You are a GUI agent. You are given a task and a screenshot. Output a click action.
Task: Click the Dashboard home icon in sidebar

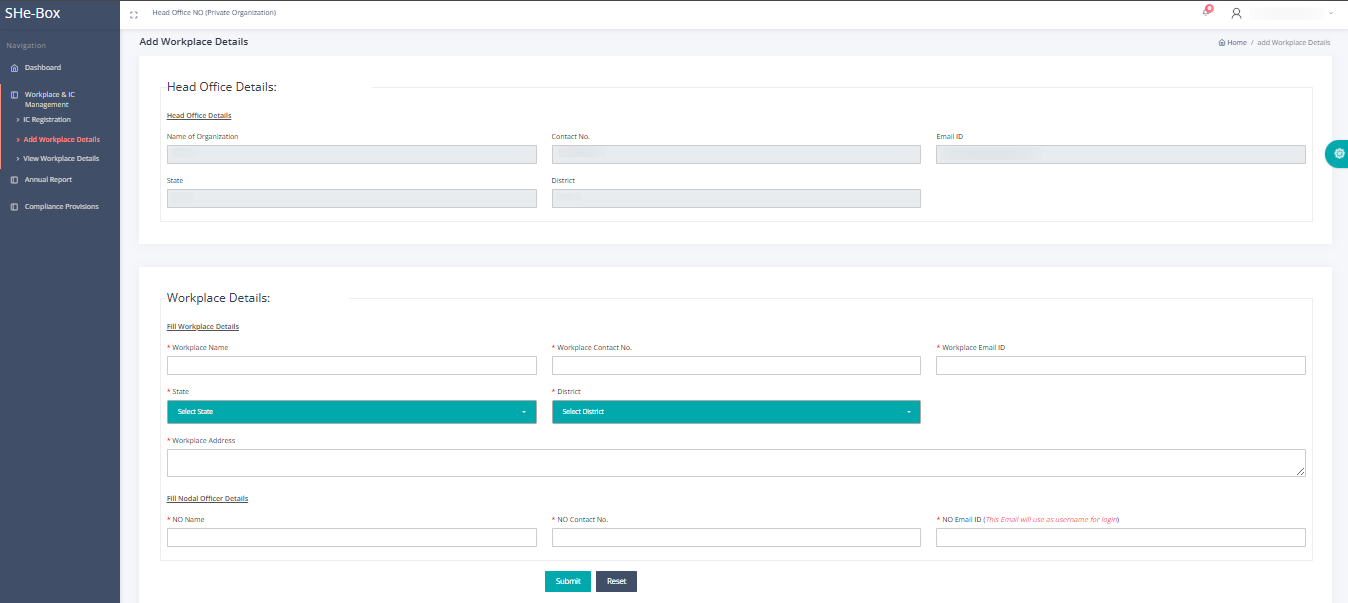coord(14,68)
